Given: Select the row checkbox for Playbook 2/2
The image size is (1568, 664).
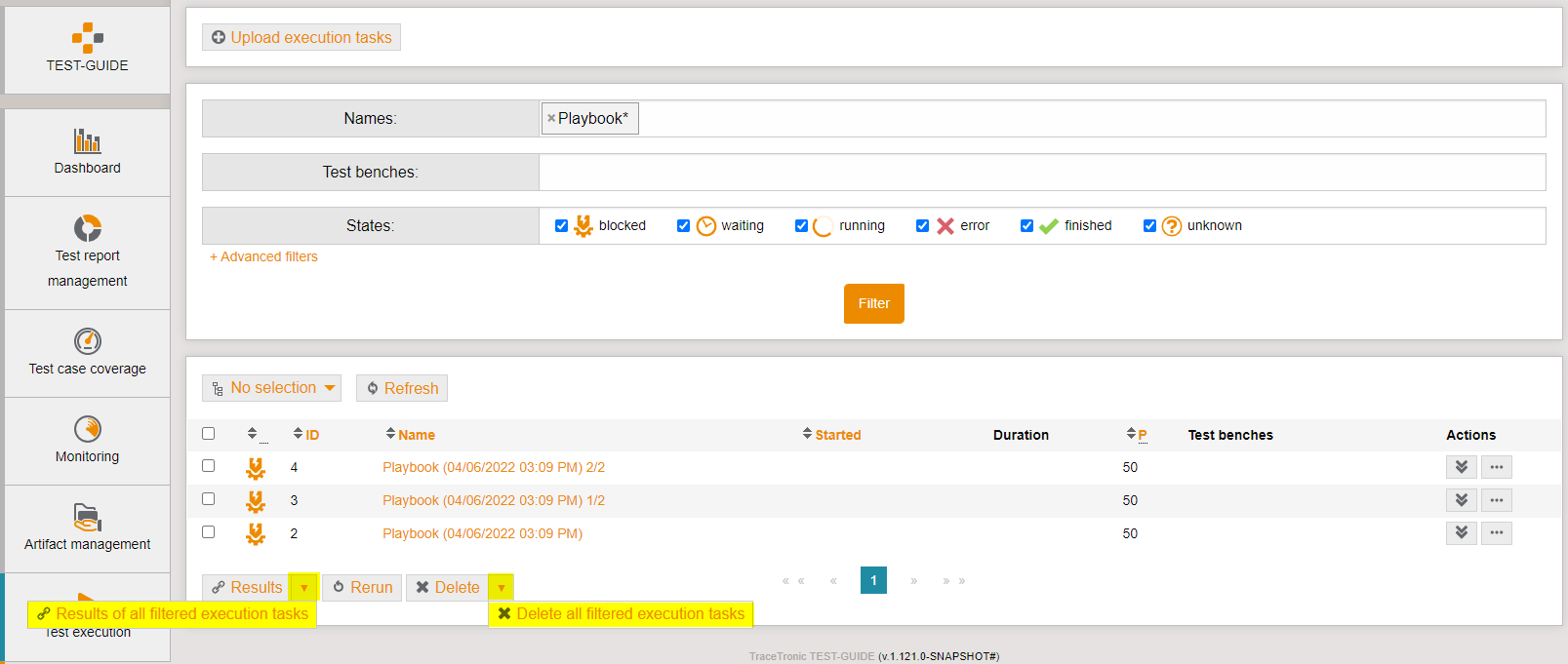Looking at the screenshot, I should (208, 465).
